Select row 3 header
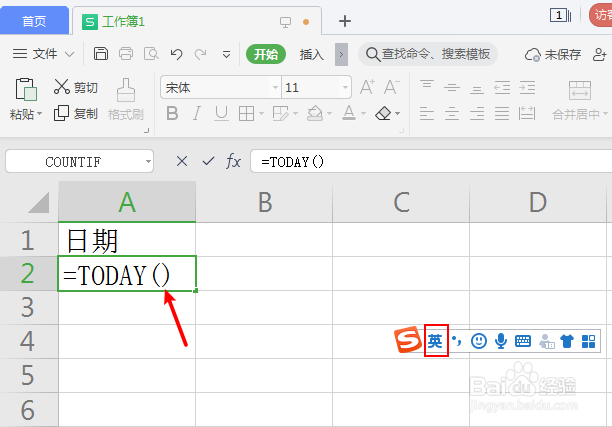612x427 pixels. tap(29, 308)
